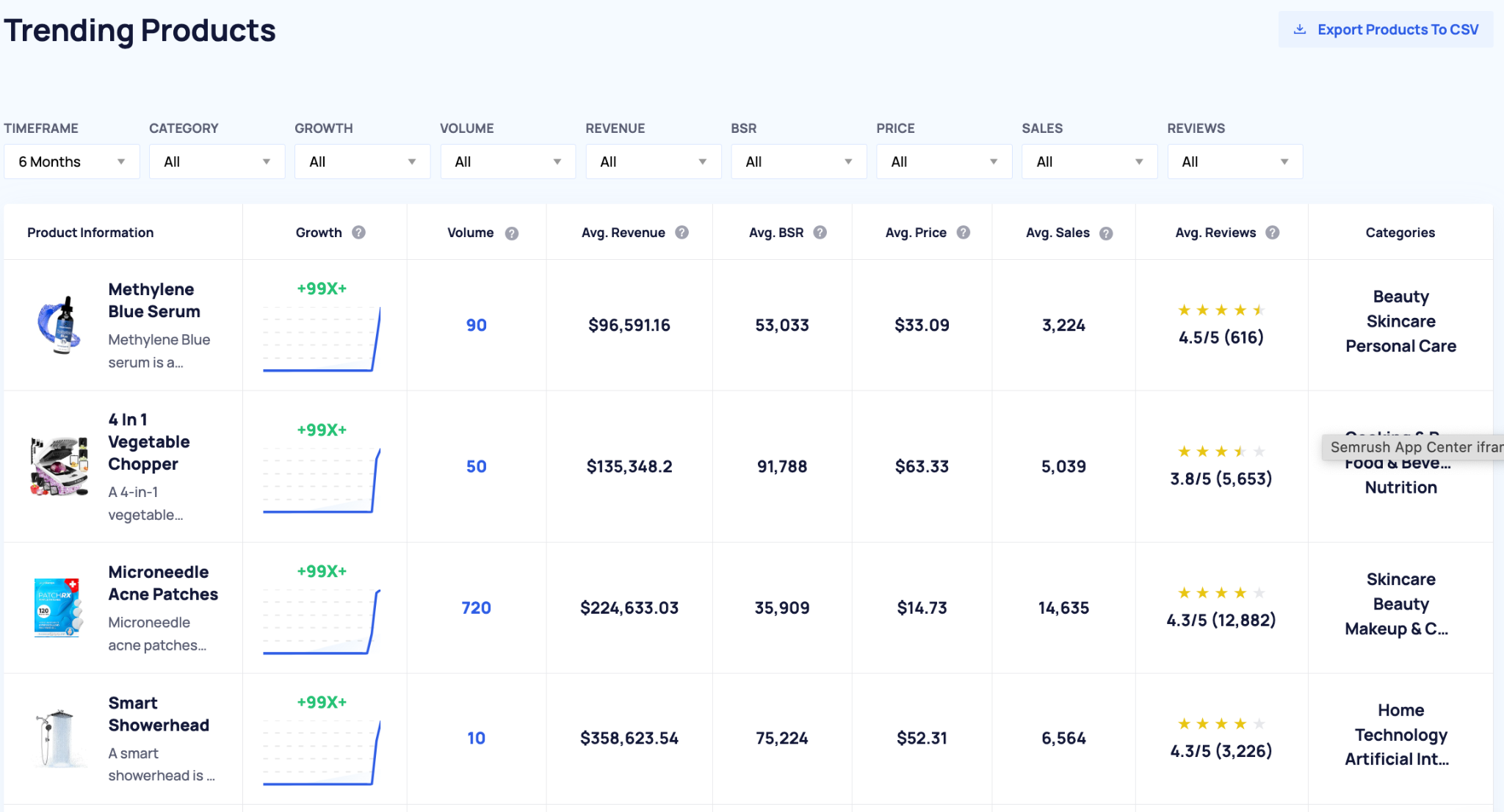Click Trending Products page heading
1504x812 pixels.
click(x=140, y=31)
